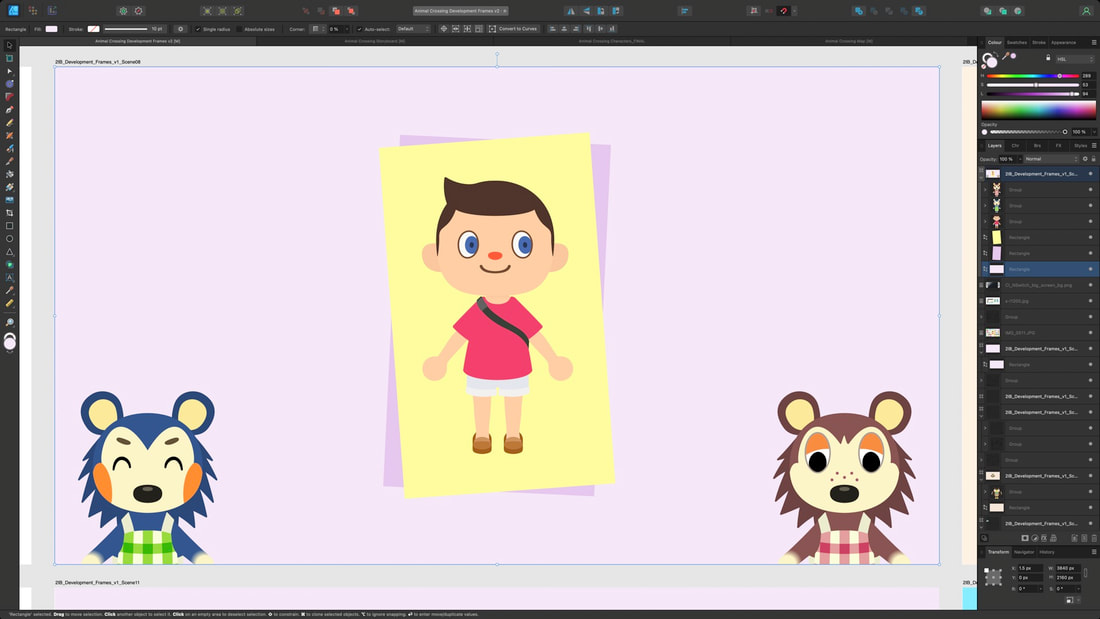Click the Layers panel mask icon

coord(1025,538)
